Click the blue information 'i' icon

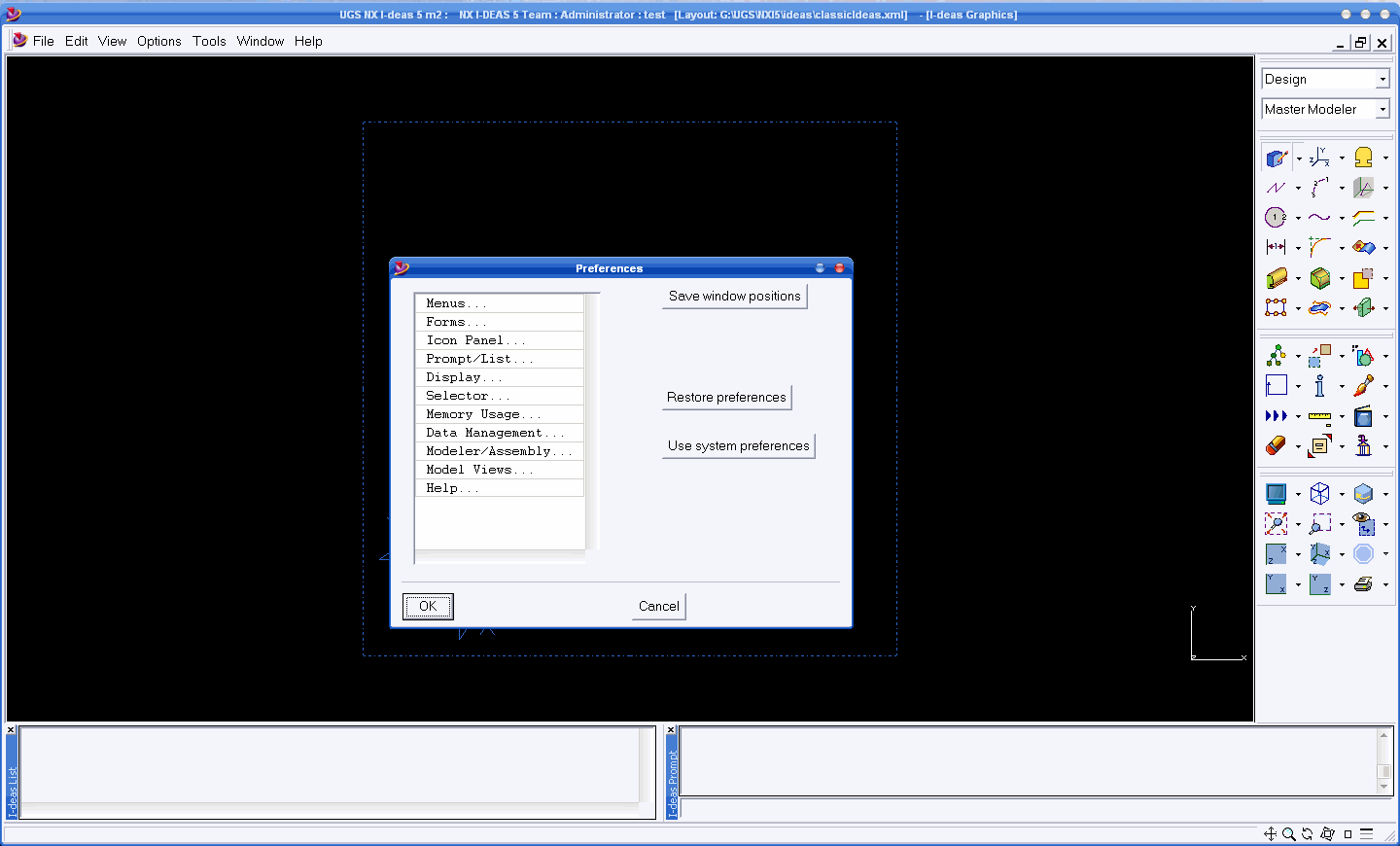[1319, 386]
